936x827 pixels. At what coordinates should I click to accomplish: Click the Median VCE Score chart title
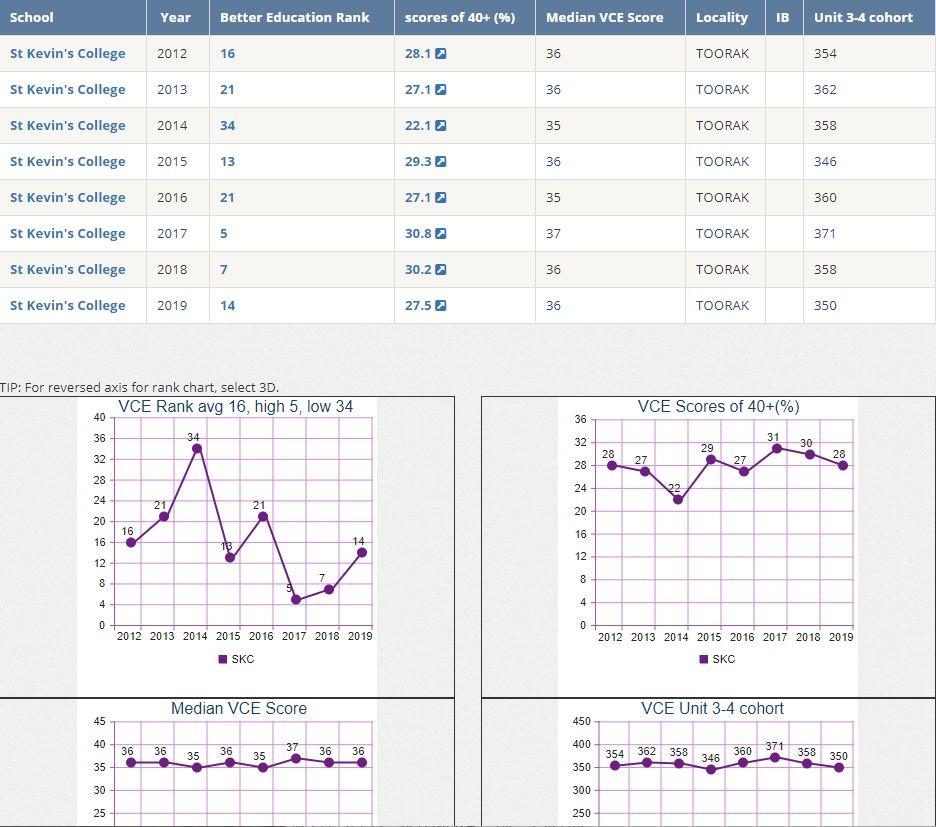pos(239,709)
